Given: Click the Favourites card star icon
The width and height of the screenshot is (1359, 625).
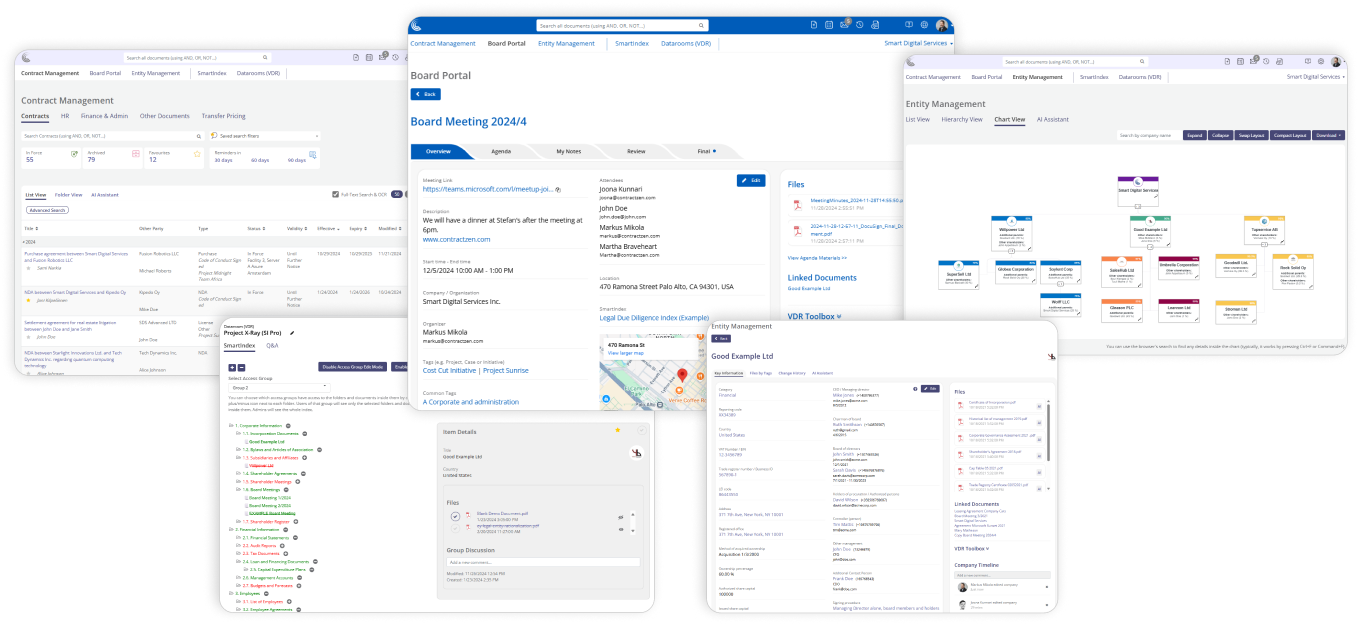Looking at the screenshot, I should (197, 154).
